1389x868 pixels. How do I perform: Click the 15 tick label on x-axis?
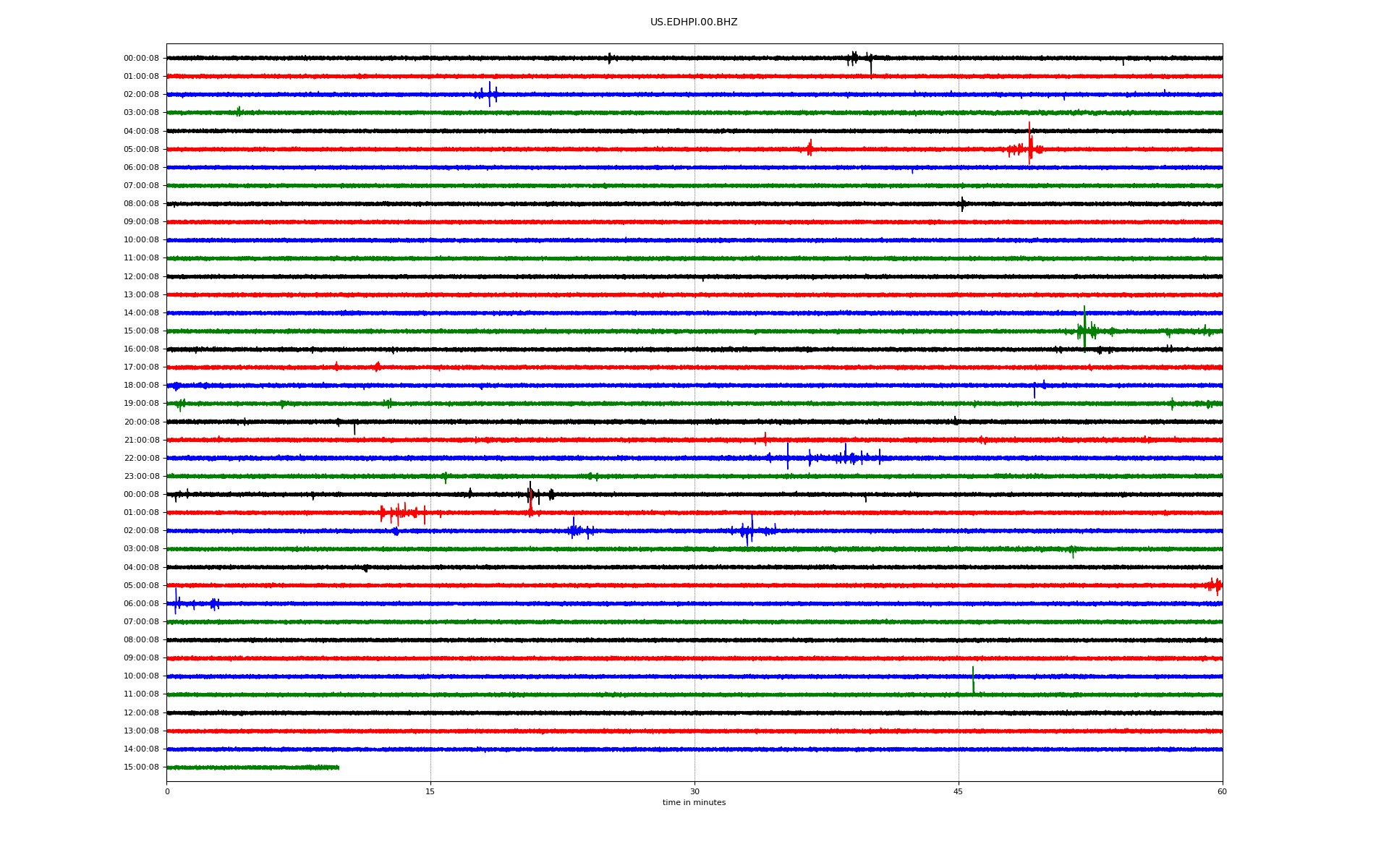[x=430, y=791]
